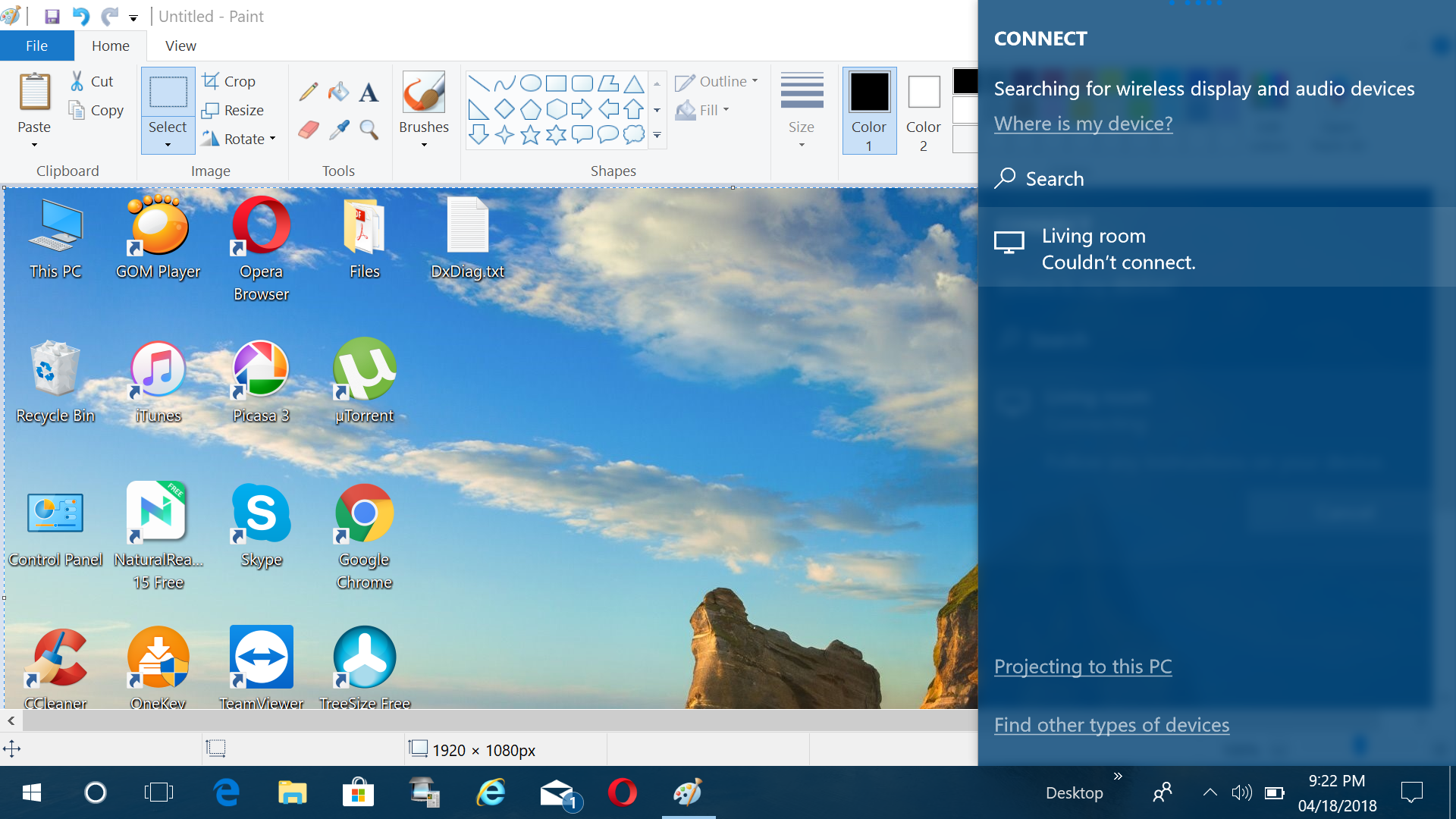The height and width of the screenshot is (819, 1456).
Task: Open the Resize image dialog
Action: tap(233, 110)
